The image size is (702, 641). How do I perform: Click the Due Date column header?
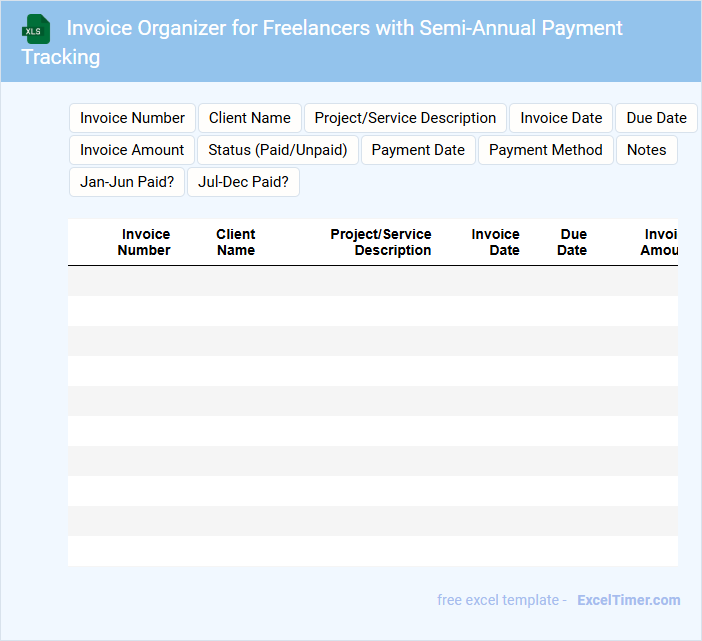[x=573, y=242]
